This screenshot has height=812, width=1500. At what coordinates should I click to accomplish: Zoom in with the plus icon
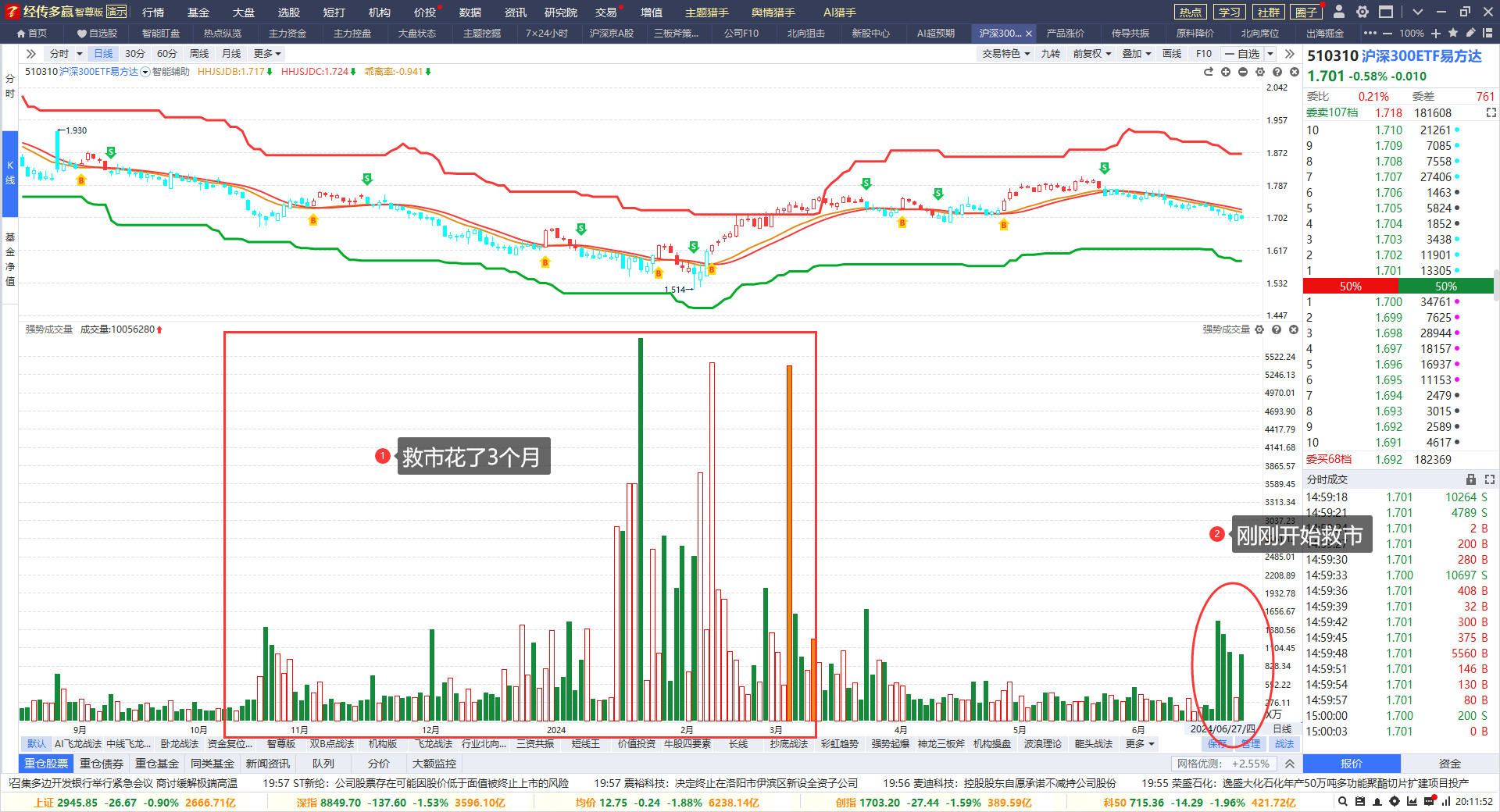(x=1436, y=33)
